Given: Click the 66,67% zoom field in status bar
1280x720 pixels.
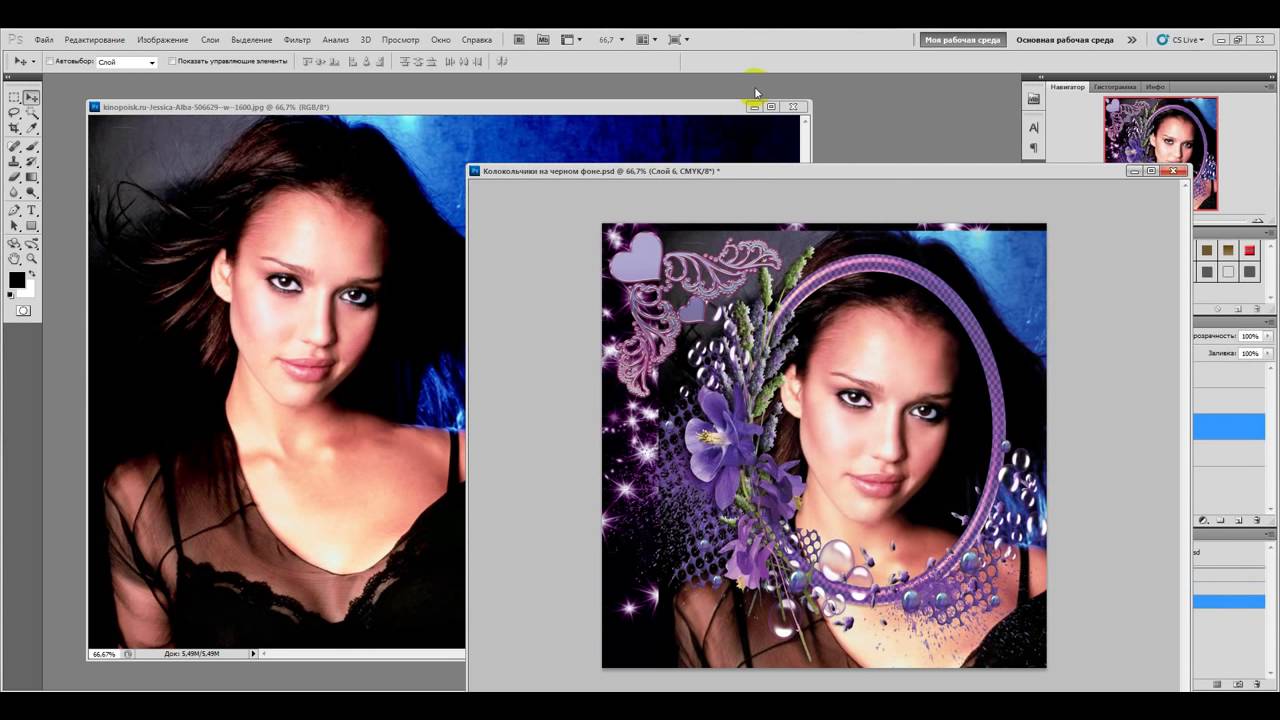Looking at the screenshot, I should pyautogui.click(x=104, y=654).
